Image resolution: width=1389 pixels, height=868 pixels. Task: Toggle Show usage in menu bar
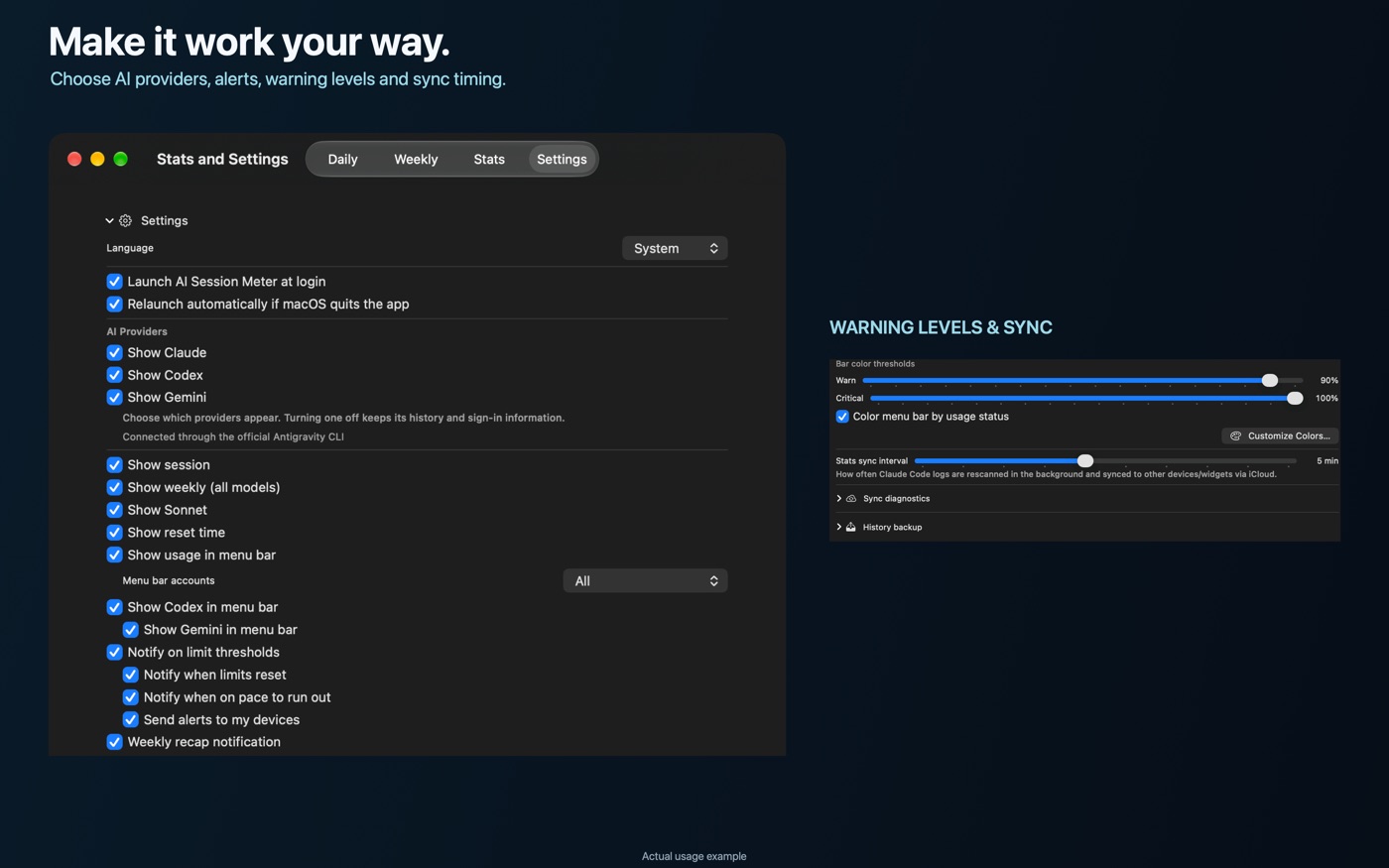114,555
